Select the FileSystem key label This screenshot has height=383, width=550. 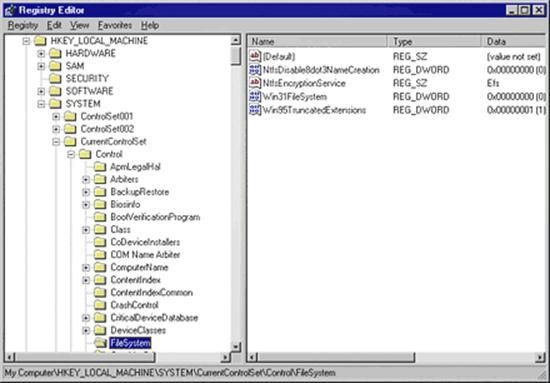click(130, 343)
